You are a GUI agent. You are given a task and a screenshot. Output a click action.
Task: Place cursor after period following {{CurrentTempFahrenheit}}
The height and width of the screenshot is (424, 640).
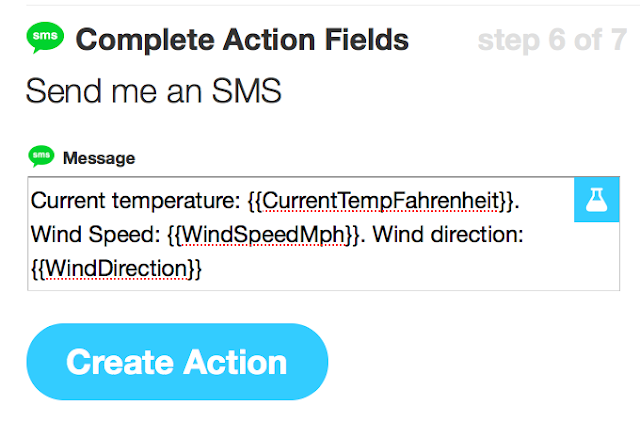522,201
